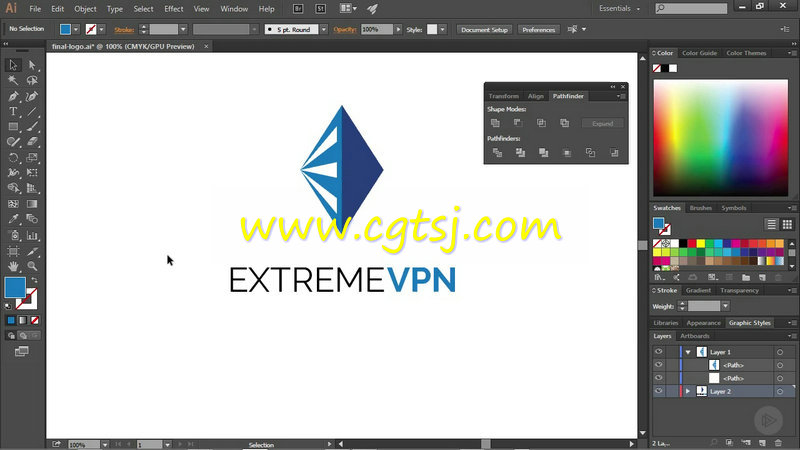Select the Eraser tool
This screenshot has width=800, height=450.
coord(32,142)
